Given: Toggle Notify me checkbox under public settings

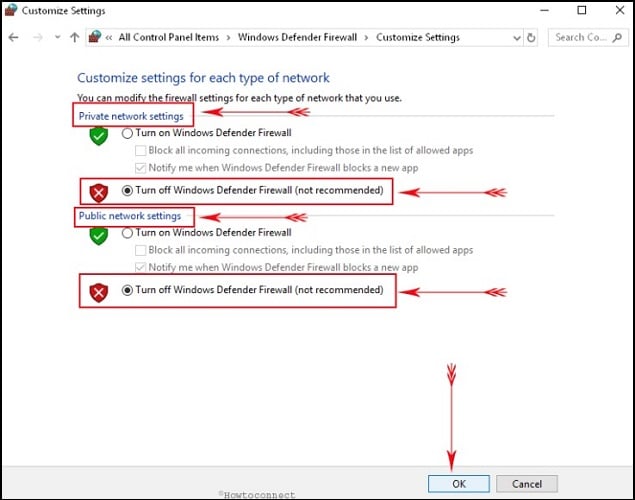Looking at the screenshot, I should [141, 268].
